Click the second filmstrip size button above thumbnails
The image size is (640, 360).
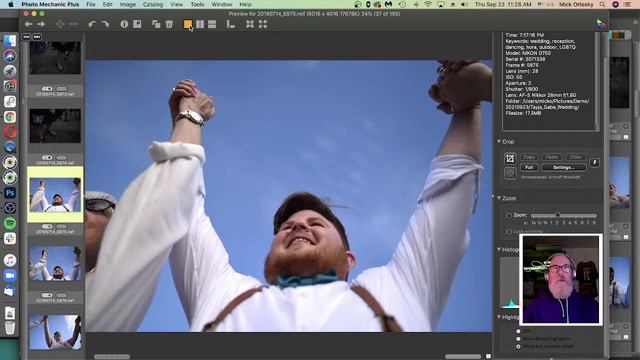(37, 37)
